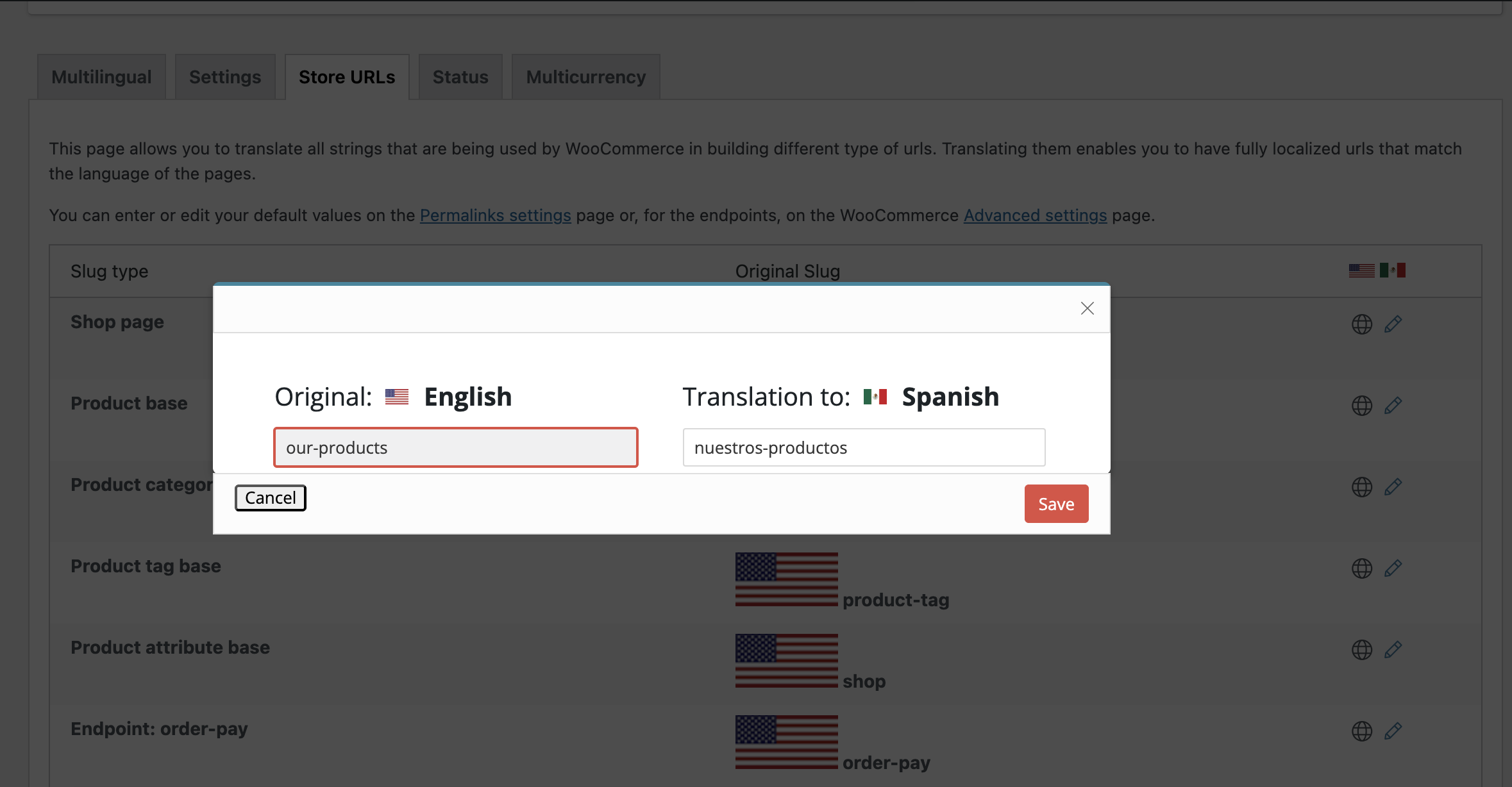Click US flag next to shop slug

pyautogui.click(x=787, y=661)
